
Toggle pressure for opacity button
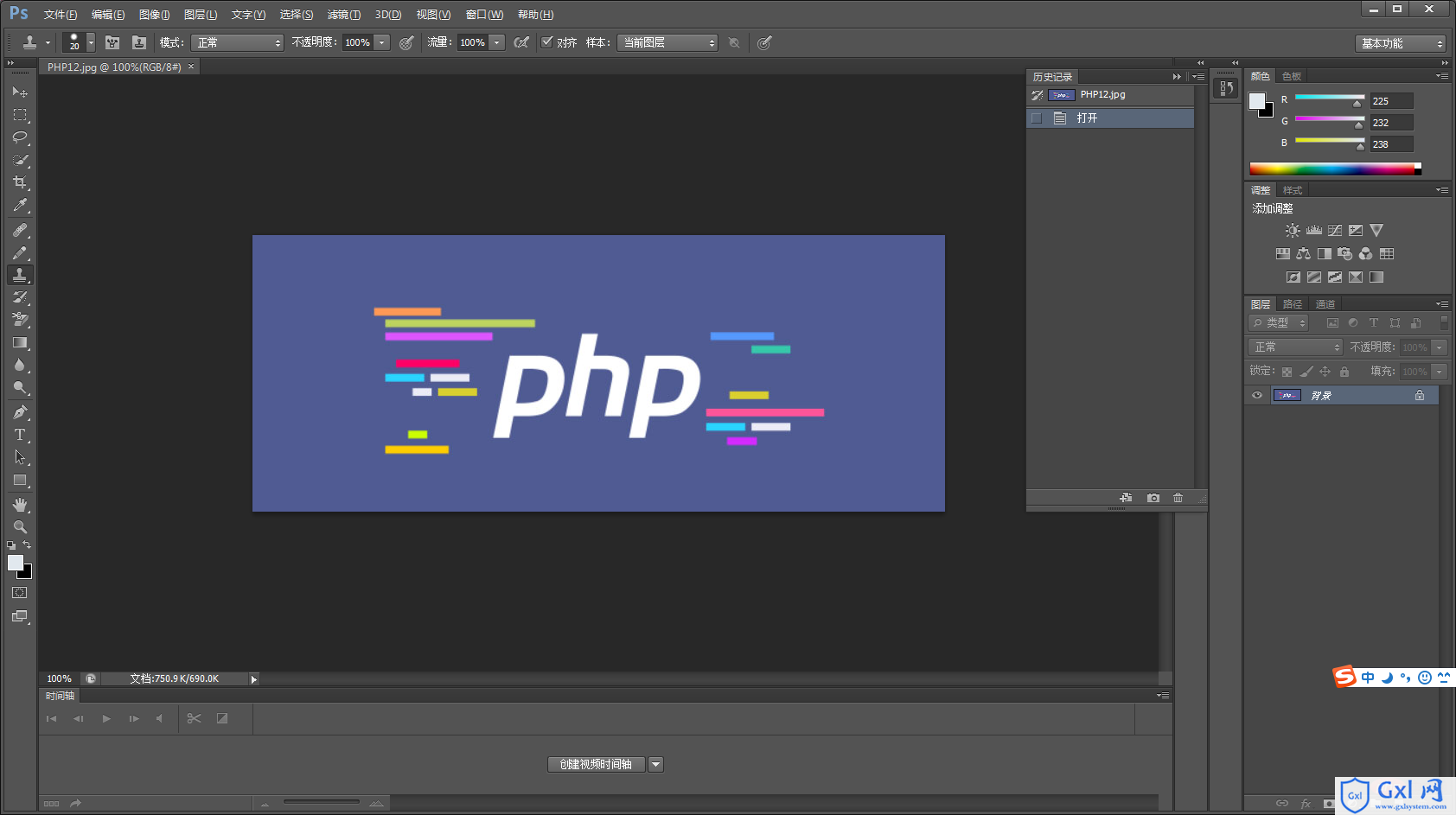pos(406,42)
